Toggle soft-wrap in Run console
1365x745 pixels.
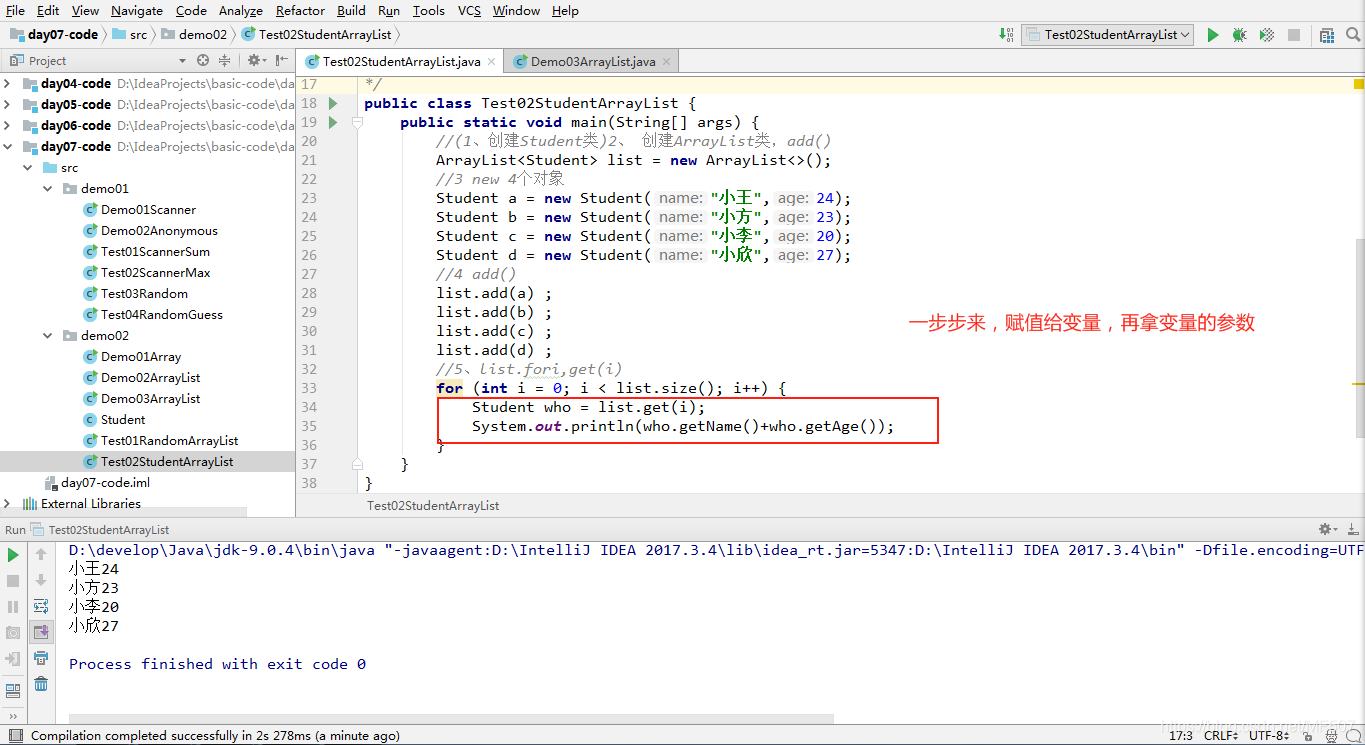pyautogui.click(x=41, y=606)
